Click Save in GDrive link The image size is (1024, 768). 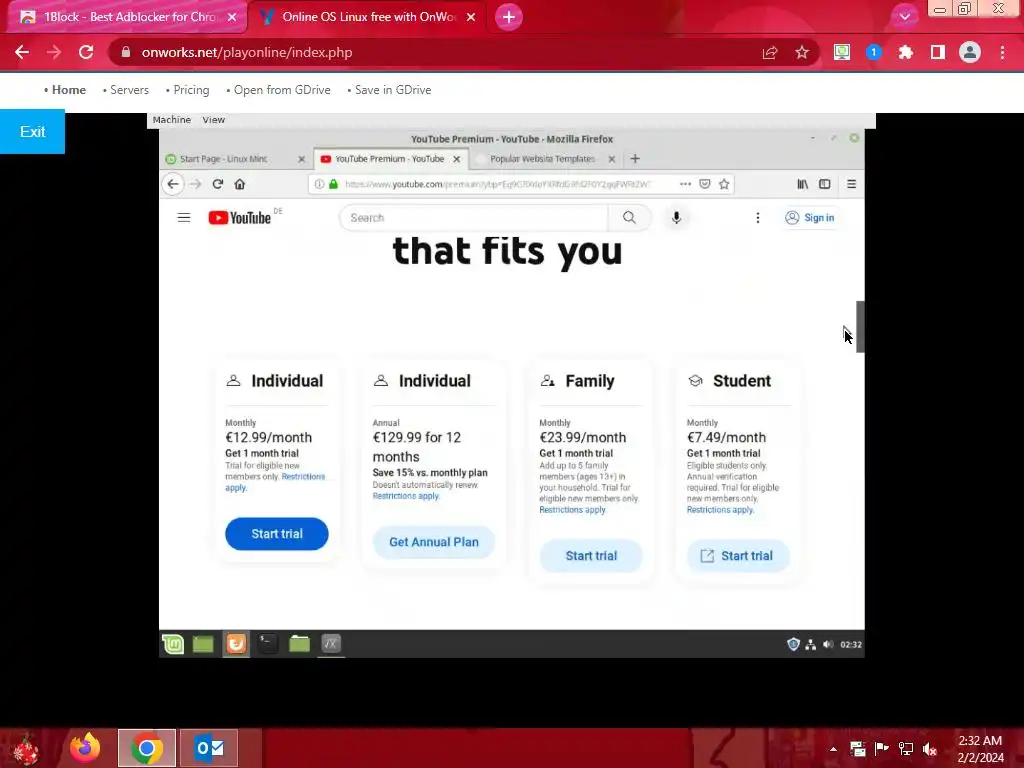(393, 90)
